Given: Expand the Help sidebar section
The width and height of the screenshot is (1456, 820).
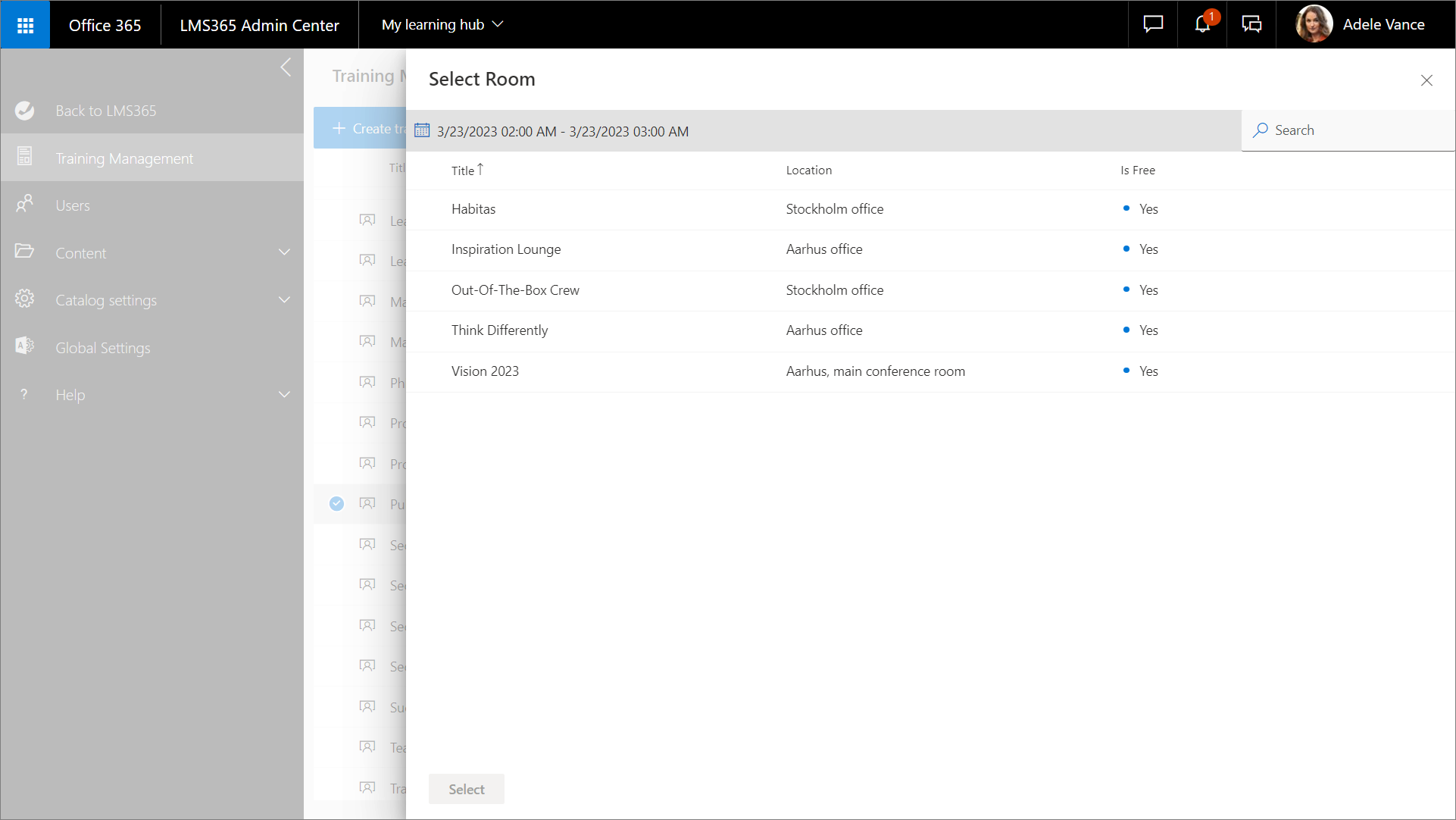Looking at the screenshot, I should click(284, 395).
